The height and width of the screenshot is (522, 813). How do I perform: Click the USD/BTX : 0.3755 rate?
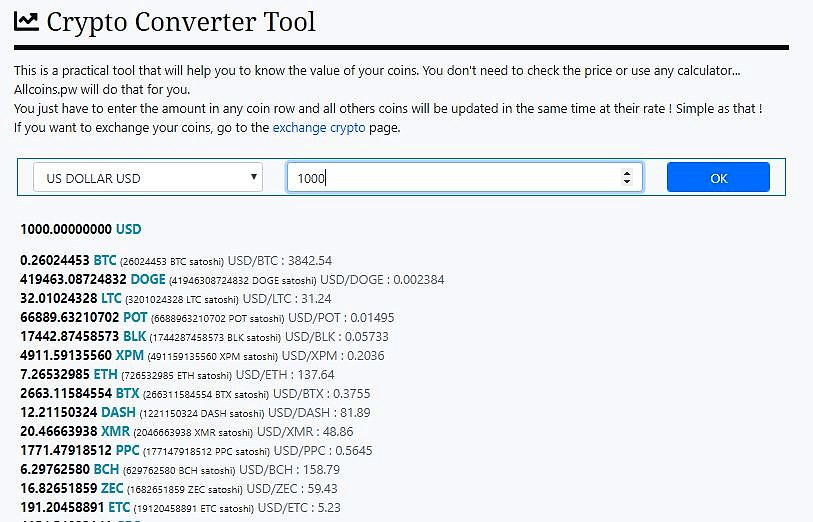[321, 394]
